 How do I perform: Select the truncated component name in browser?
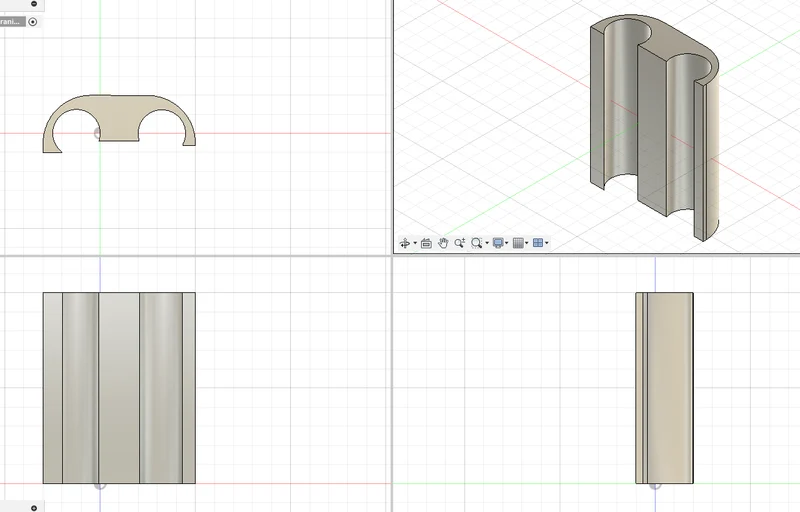[12, 21]
